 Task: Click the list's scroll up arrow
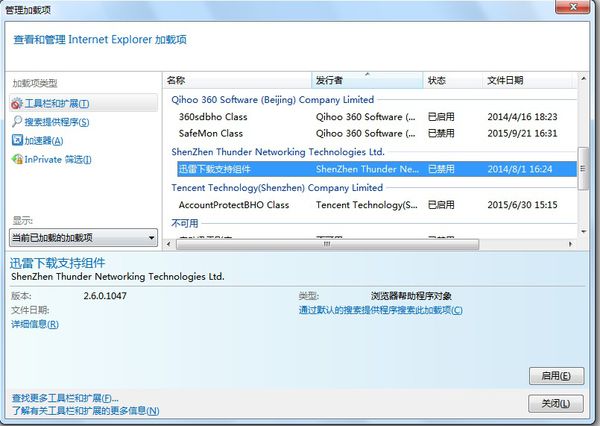[583, 78]
